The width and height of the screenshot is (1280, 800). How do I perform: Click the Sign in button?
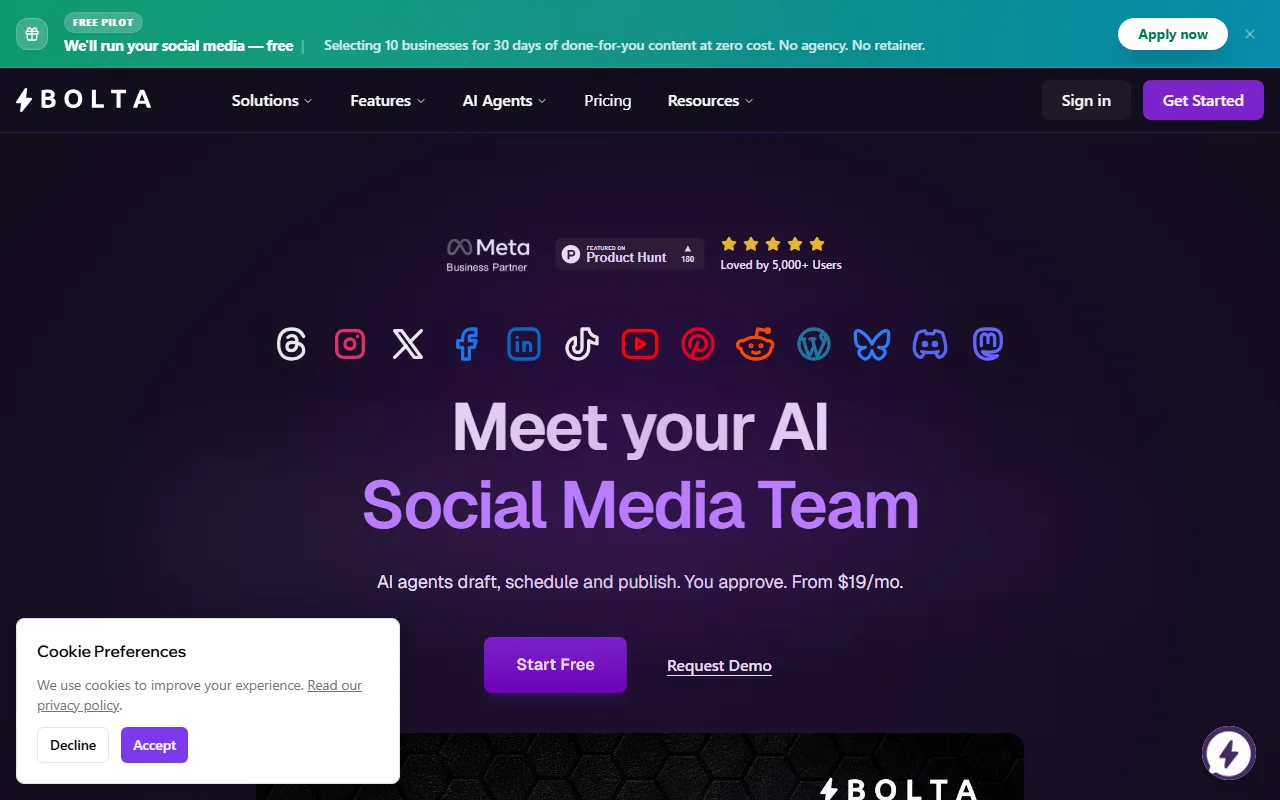(1086, 100)
